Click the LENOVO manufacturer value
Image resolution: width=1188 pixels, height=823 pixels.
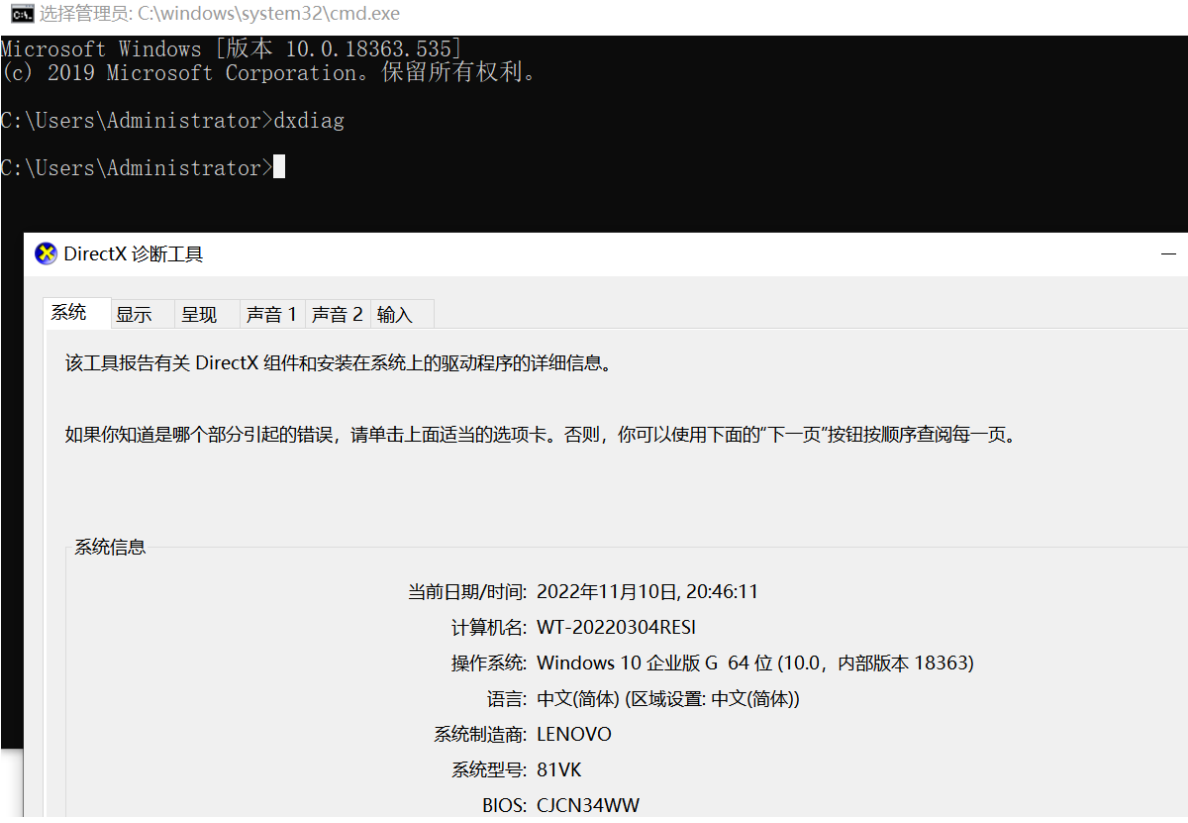click(574, 734)
